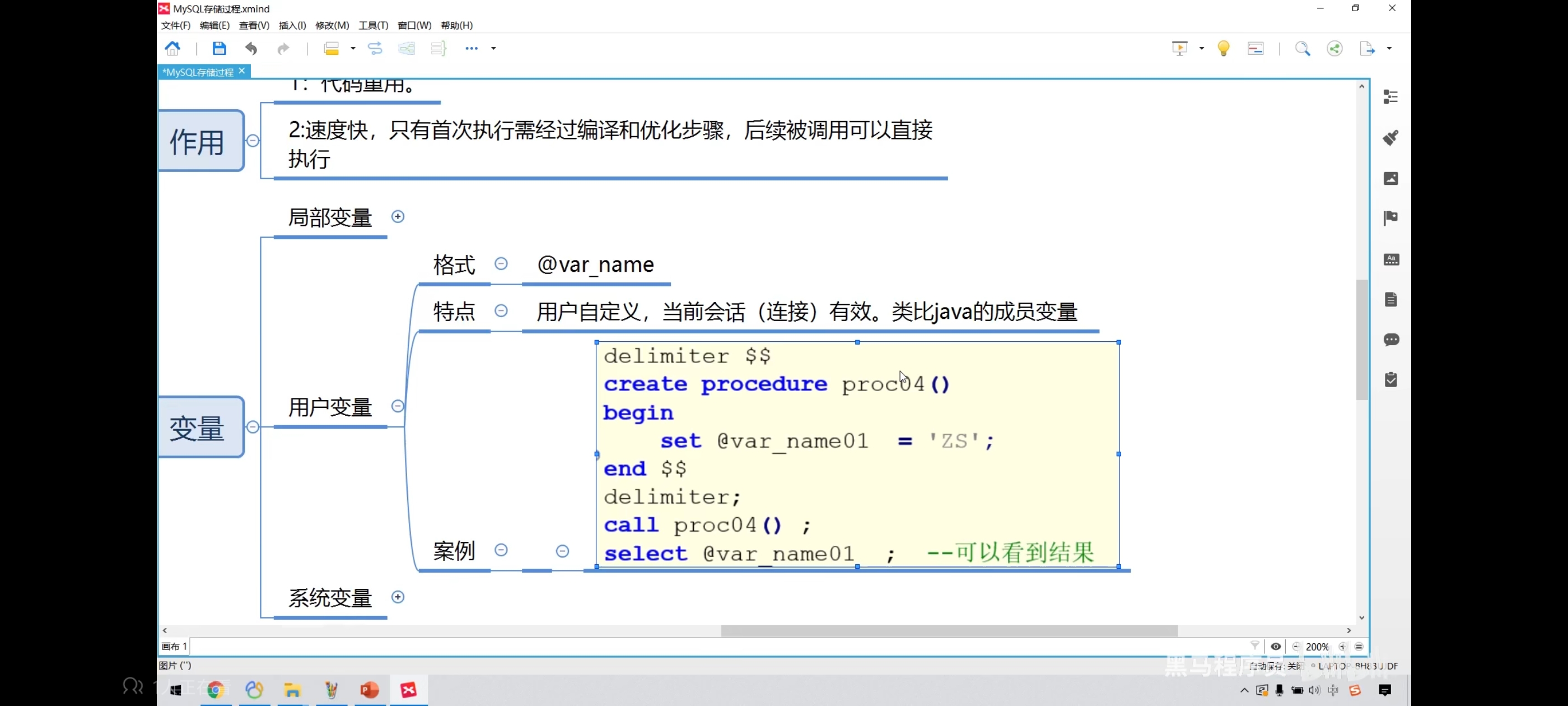
Task: Open the Share icon in toolbar
Action: coord(1334,48)
